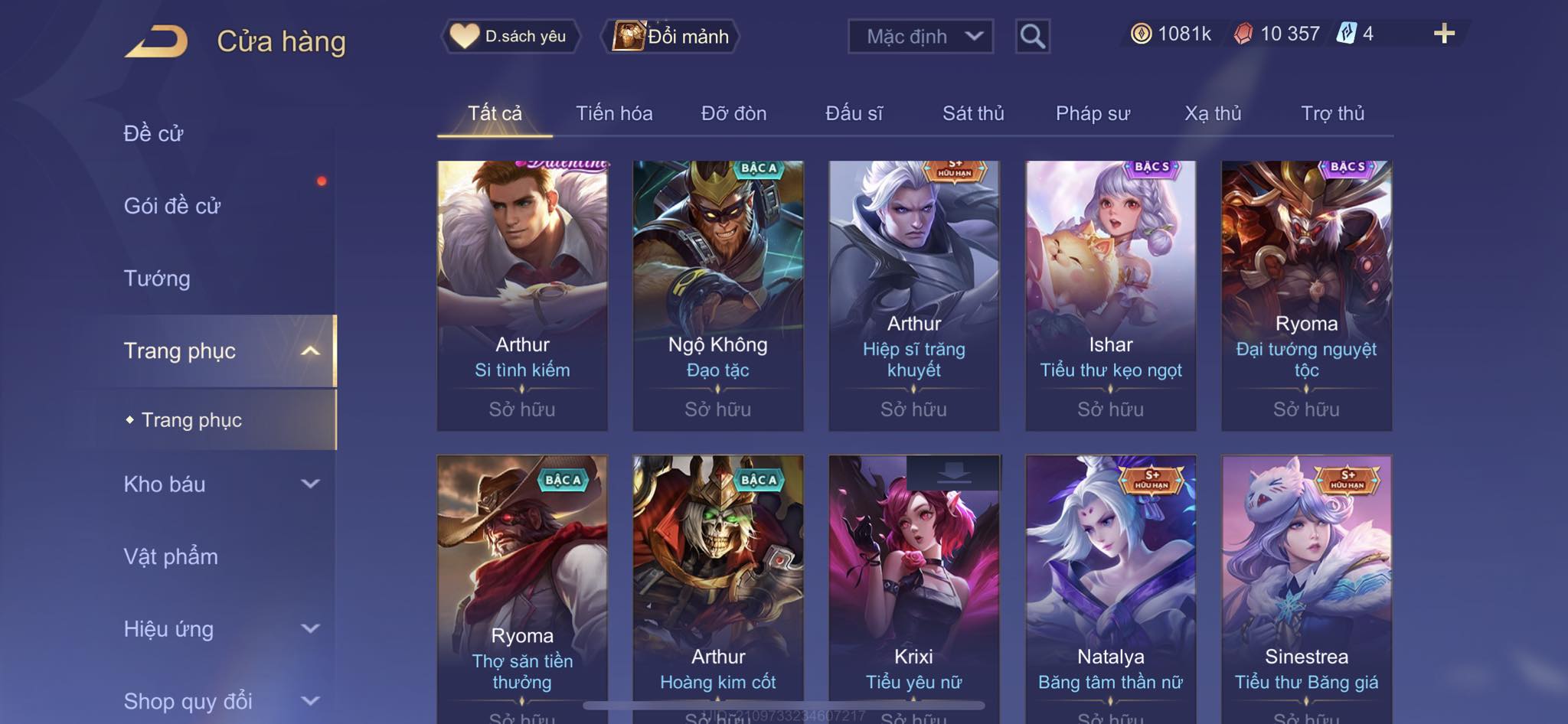Switch to the Pháp sư tab
The image size is (1568, 724).
point(1093,113)
